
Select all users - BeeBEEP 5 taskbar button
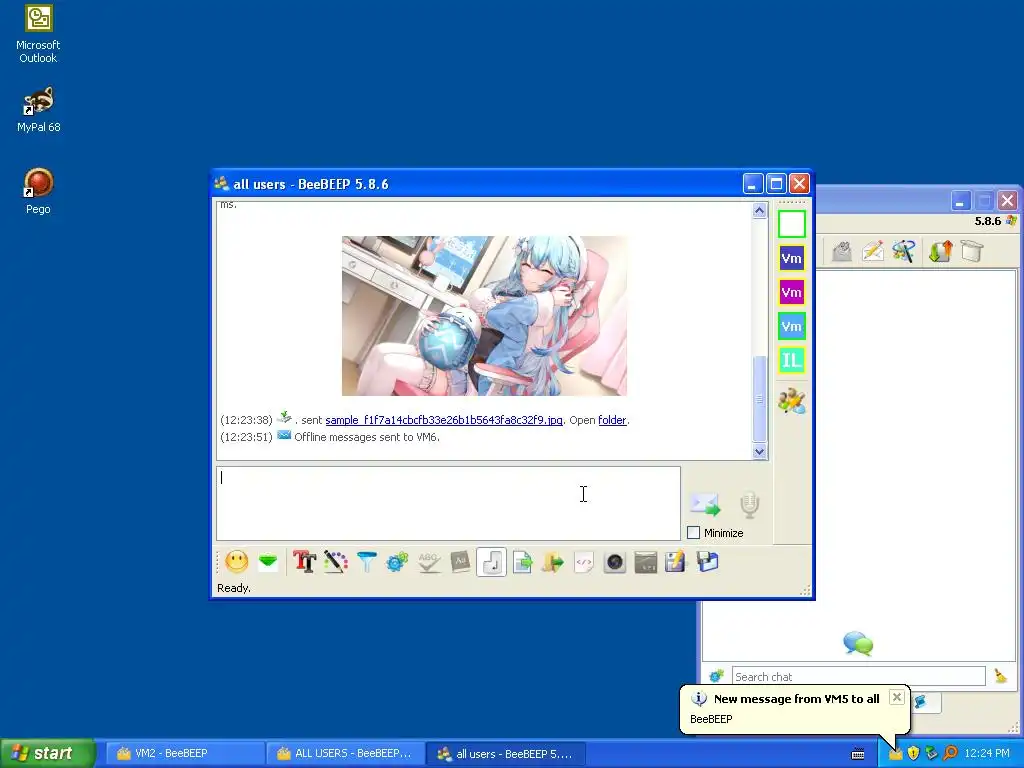505,753
